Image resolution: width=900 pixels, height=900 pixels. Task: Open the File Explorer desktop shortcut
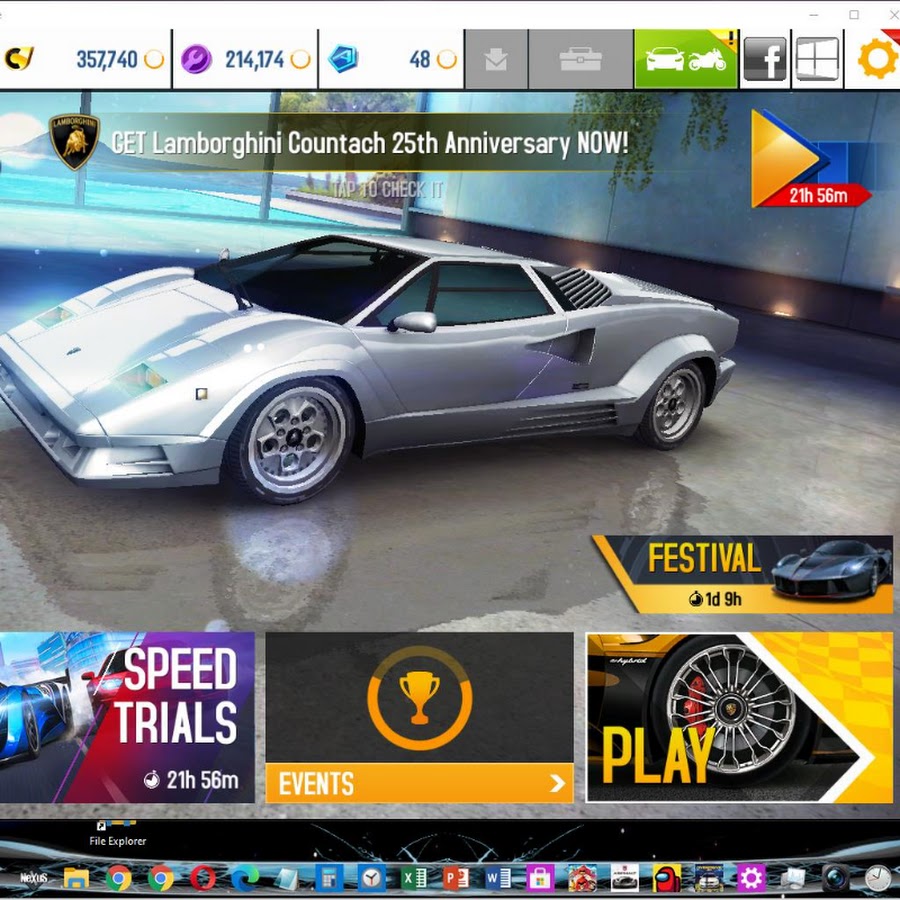click(x=117, y=834)
